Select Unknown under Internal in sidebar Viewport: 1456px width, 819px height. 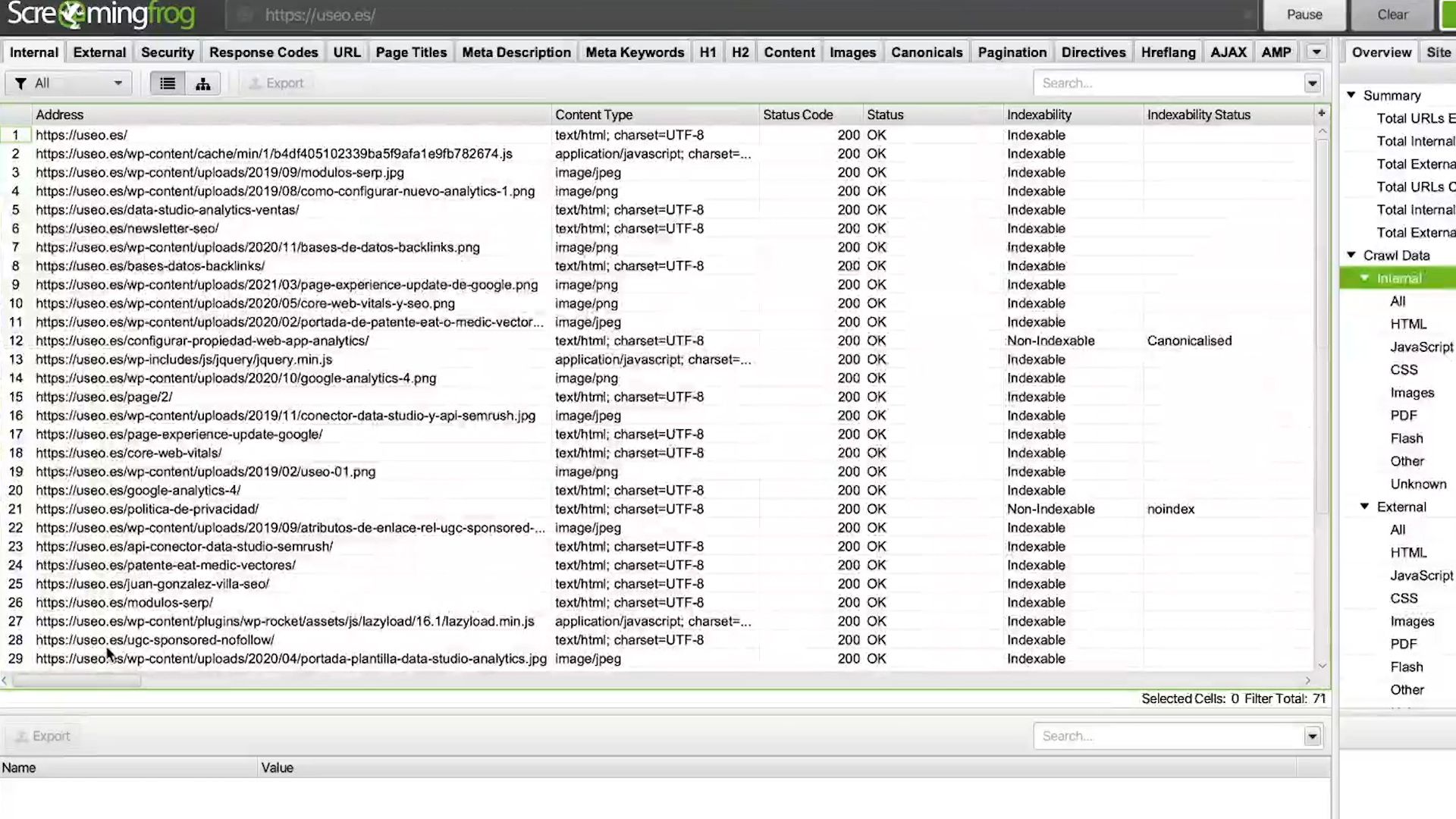pos(1418,484)
